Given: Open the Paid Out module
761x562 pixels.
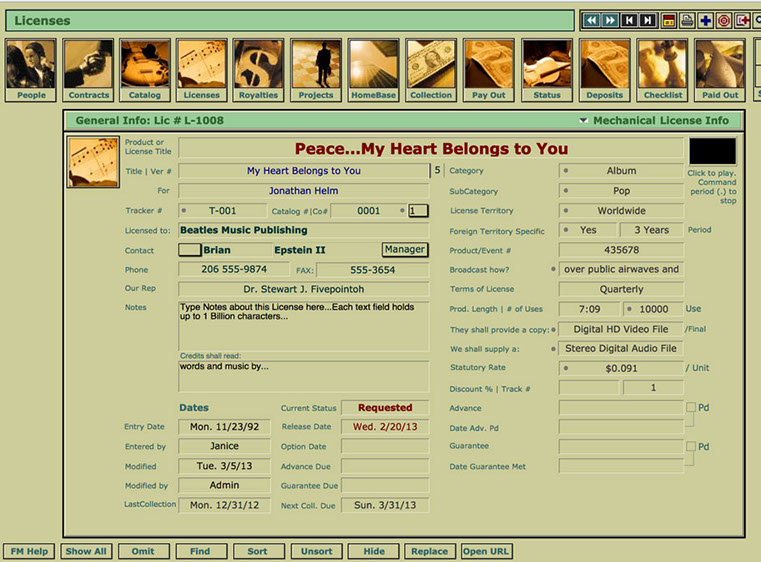Looking at the screenshot, I should coord(720,70).
